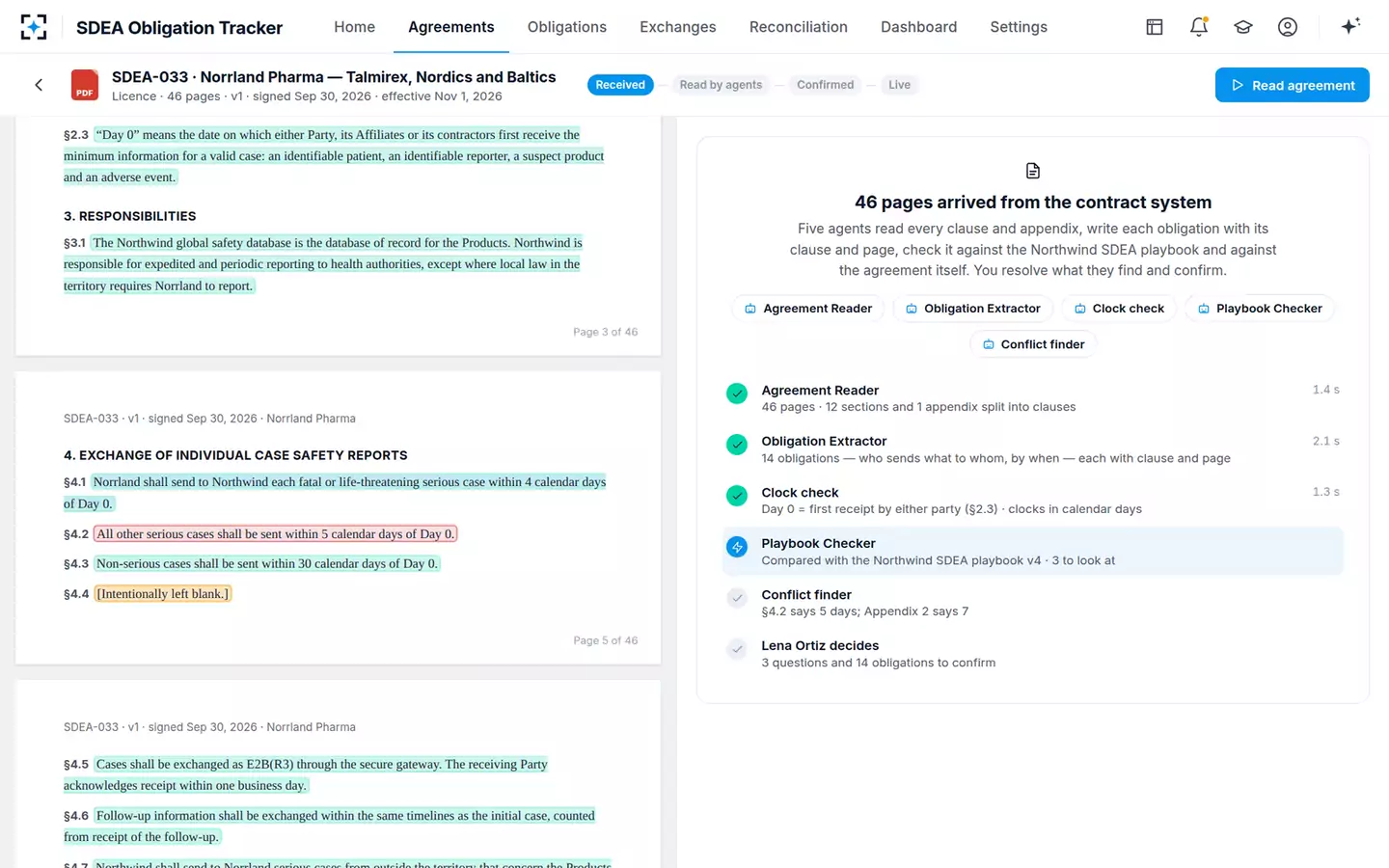The image size is (1389, 868).
Task: Click the §2.3 Day 0 definition clause
Action: pyautogui.click(x=334, y=156)
